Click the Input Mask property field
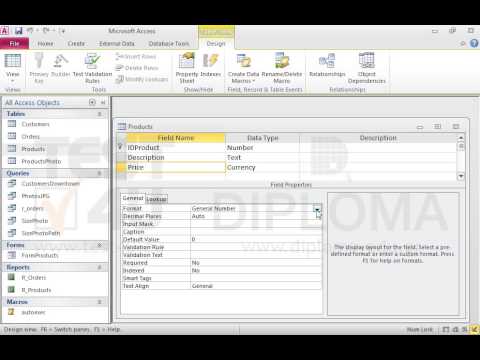Image resolution: width=480 pixels, height=360 pixels. [x=256, y=224]
